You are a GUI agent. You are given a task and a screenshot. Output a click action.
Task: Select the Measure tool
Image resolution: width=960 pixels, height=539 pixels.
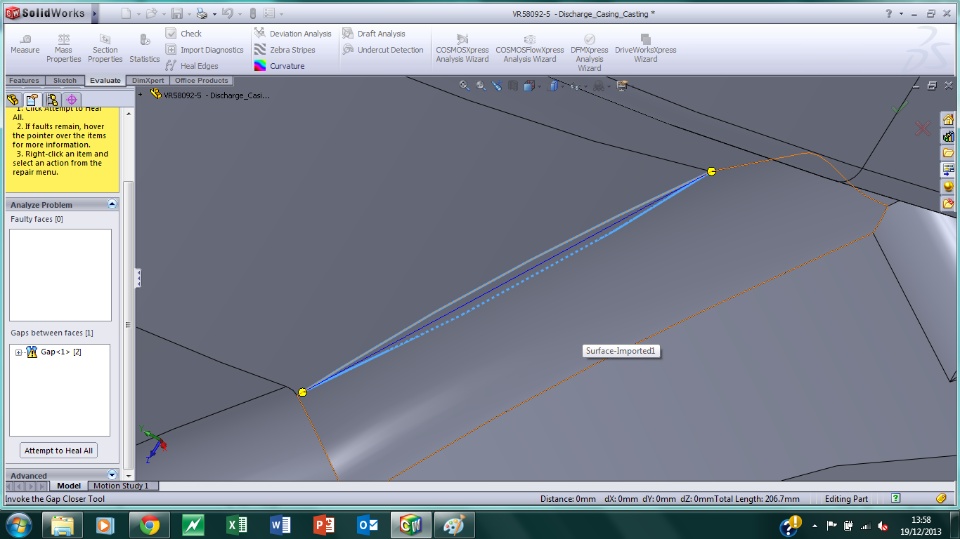click(25, 45)
